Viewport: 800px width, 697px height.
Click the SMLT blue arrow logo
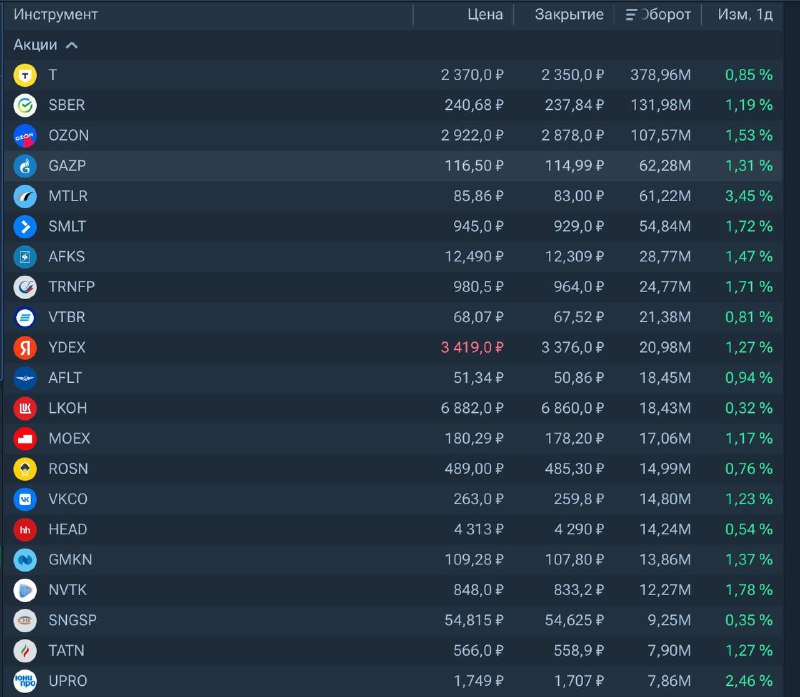[x=25, y=227]
